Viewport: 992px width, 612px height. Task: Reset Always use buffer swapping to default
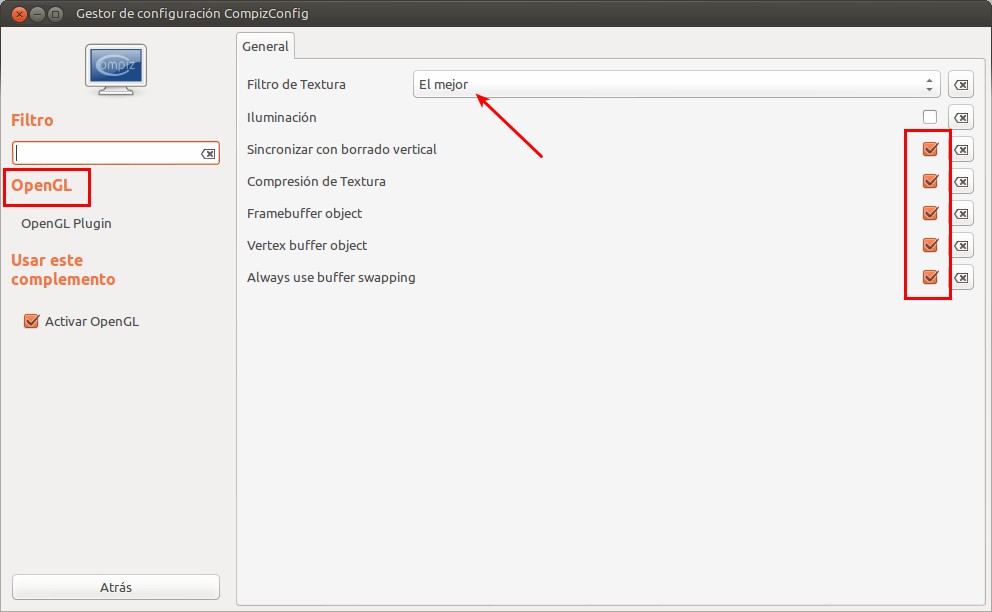click(960, 277)
